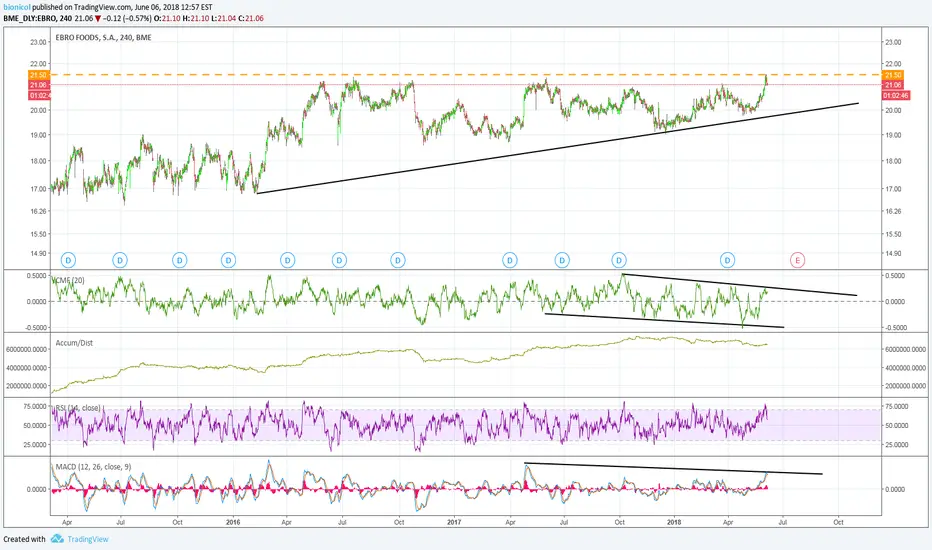
Task: Click the rightmost Oct label on the time axis
Action: (838, 522)
